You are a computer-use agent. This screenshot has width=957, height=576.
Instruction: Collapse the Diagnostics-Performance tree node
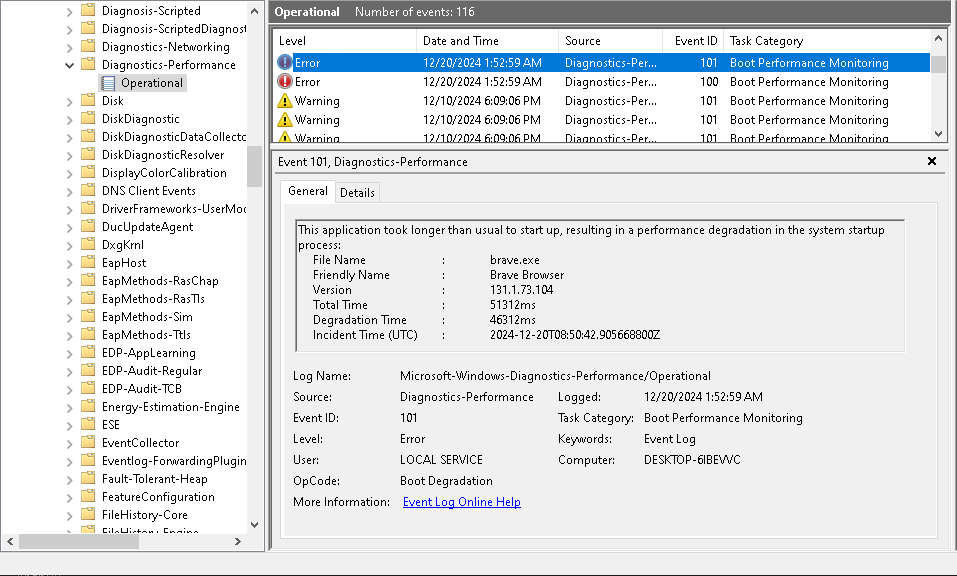click(69, 65)
